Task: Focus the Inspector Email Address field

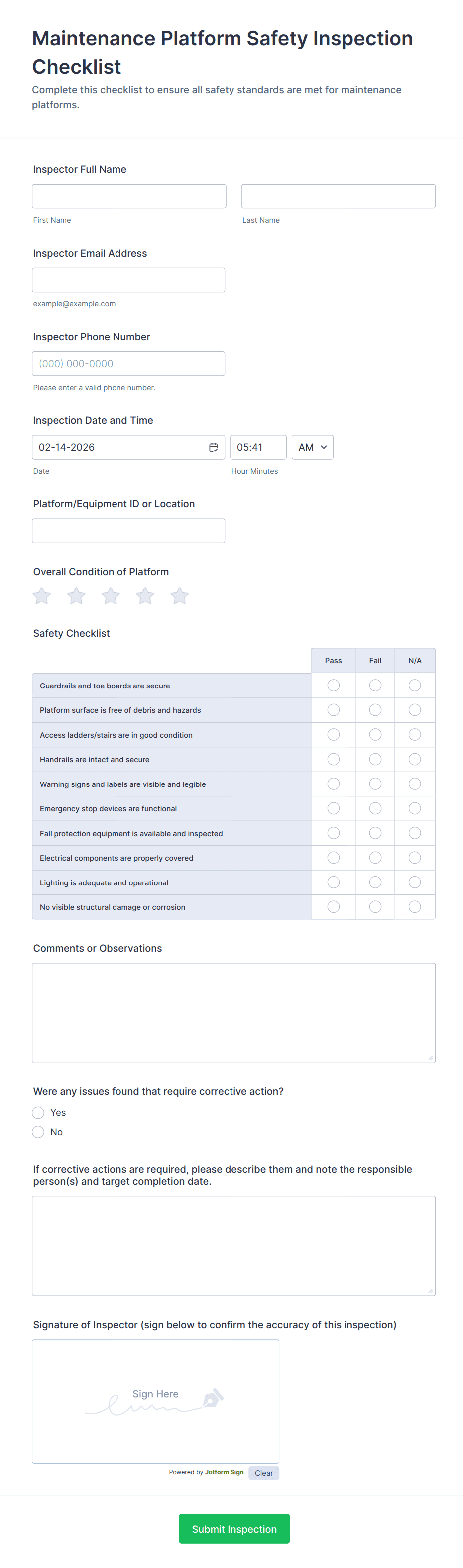Action: pos(128,280)
